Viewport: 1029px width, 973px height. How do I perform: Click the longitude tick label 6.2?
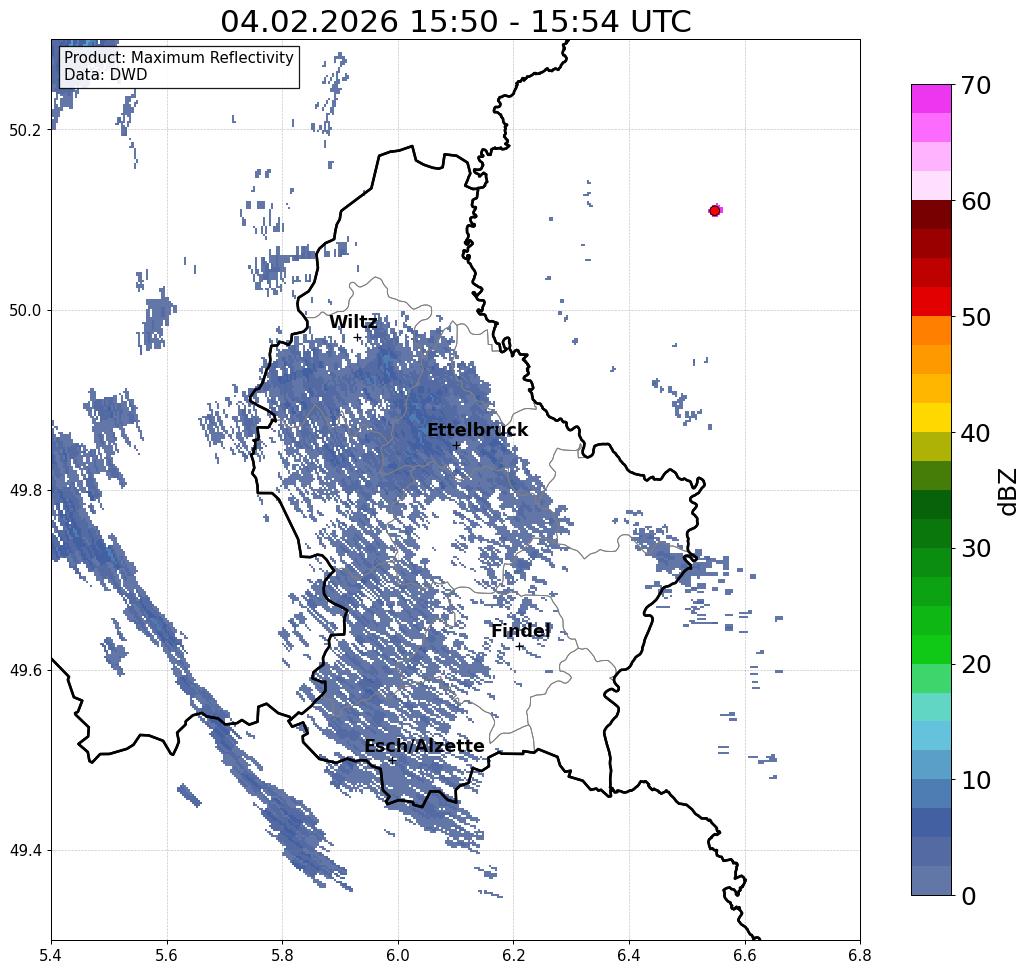(514, 955)
